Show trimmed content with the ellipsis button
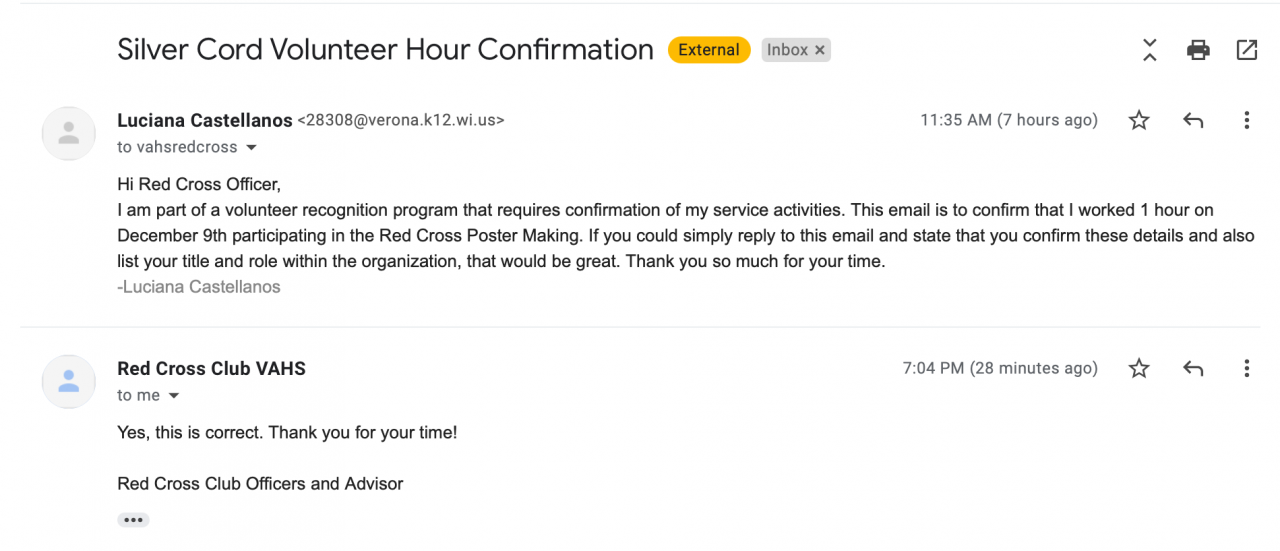The image size is (1280, 551). (x=133, y=520)
